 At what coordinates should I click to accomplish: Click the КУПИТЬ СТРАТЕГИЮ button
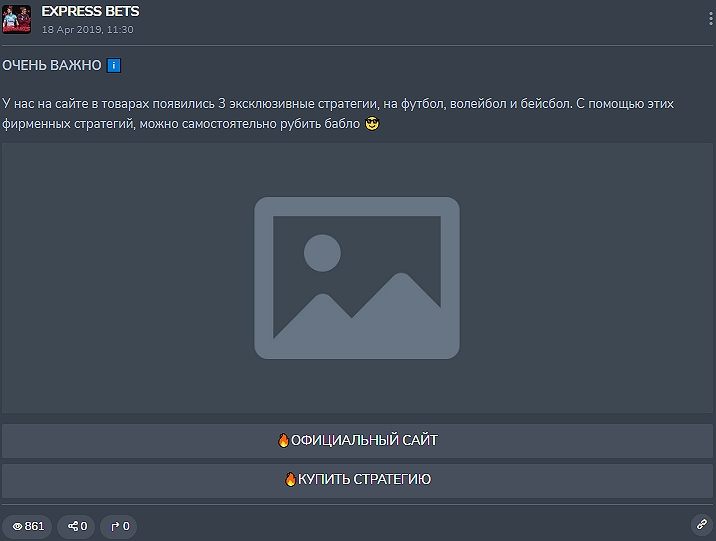357,480
